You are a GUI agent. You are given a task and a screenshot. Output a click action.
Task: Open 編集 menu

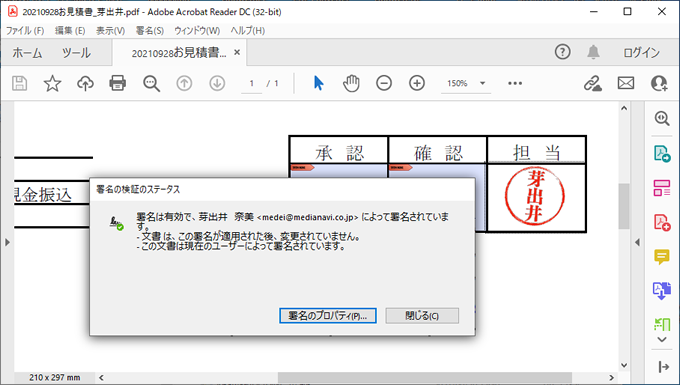[x=70, y=31]
